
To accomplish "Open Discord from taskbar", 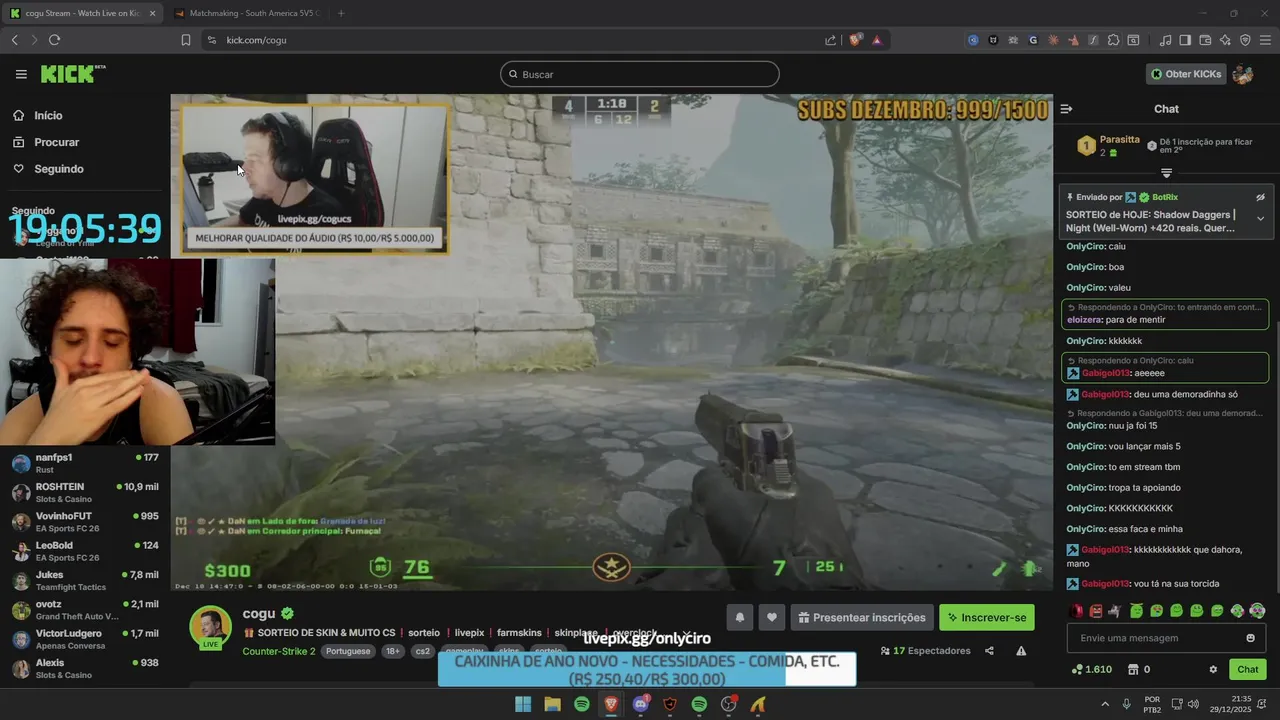I will [641, 704].
